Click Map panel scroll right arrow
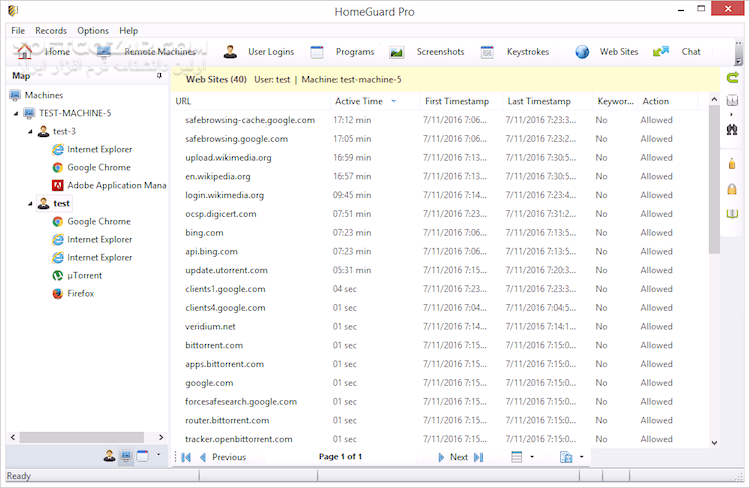The image size is (750, 488). pyautogui.click(x=161, y=437)
